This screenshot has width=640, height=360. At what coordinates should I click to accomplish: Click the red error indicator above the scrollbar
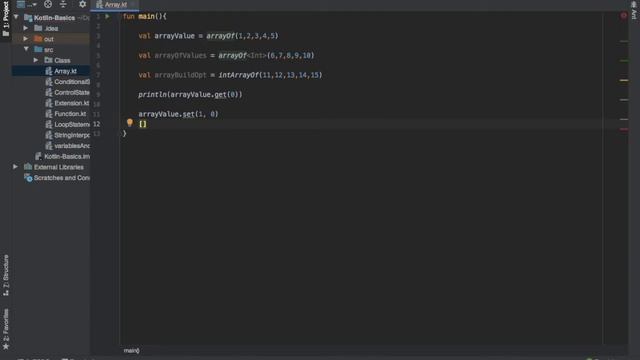click(x=624, y=16)
